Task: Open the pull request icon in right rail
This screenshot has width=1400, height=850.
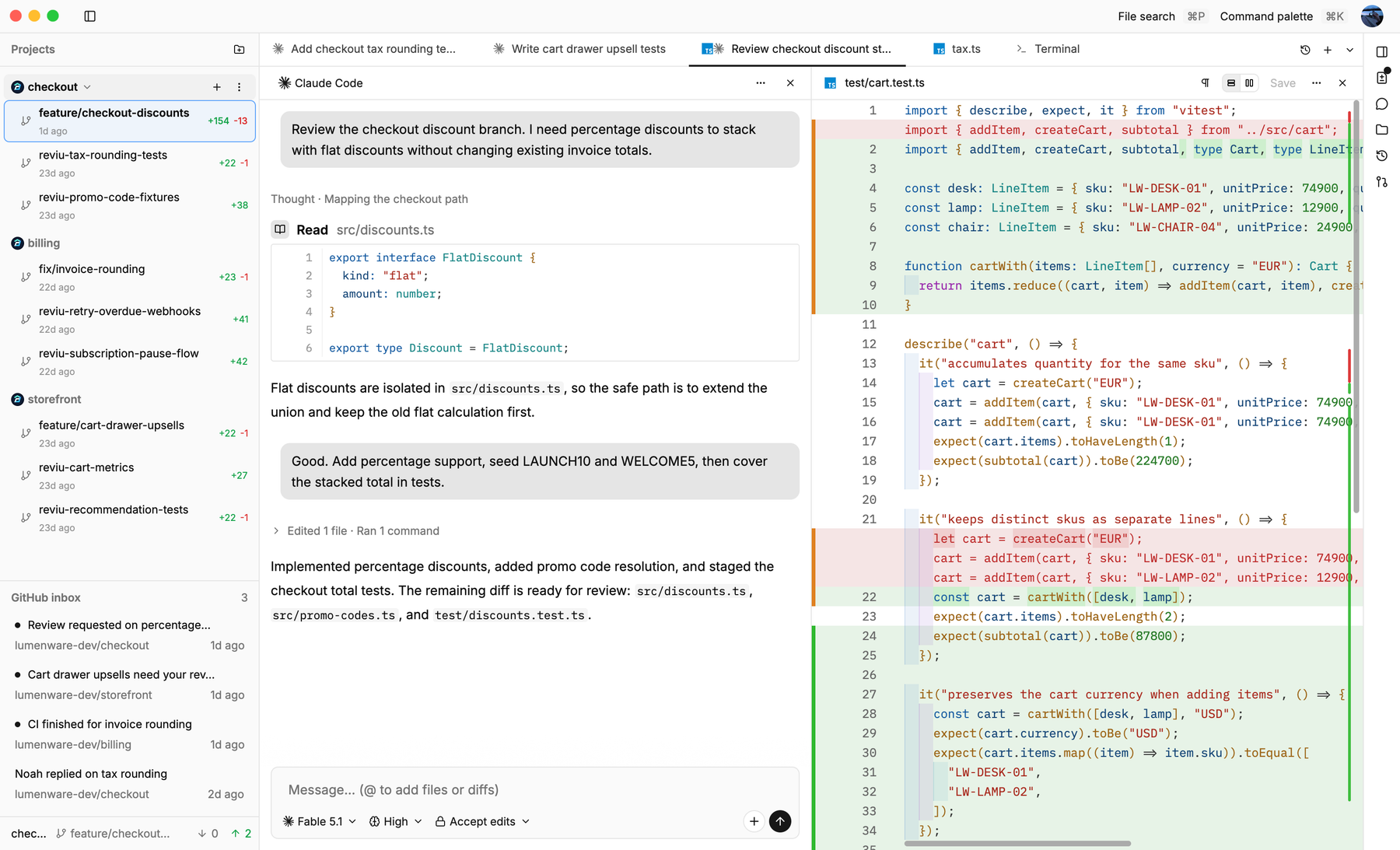Action: click(1382, 182)
